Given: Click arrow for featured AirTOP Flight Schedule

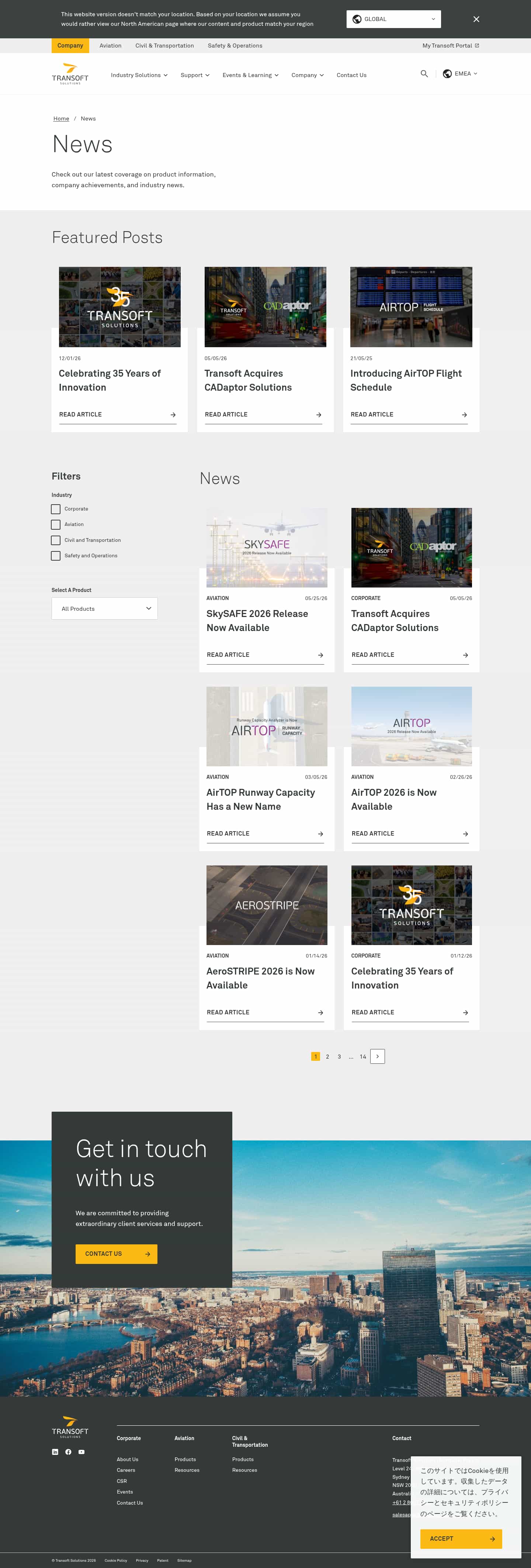Looking at the screenshot, I should [464, 415].
